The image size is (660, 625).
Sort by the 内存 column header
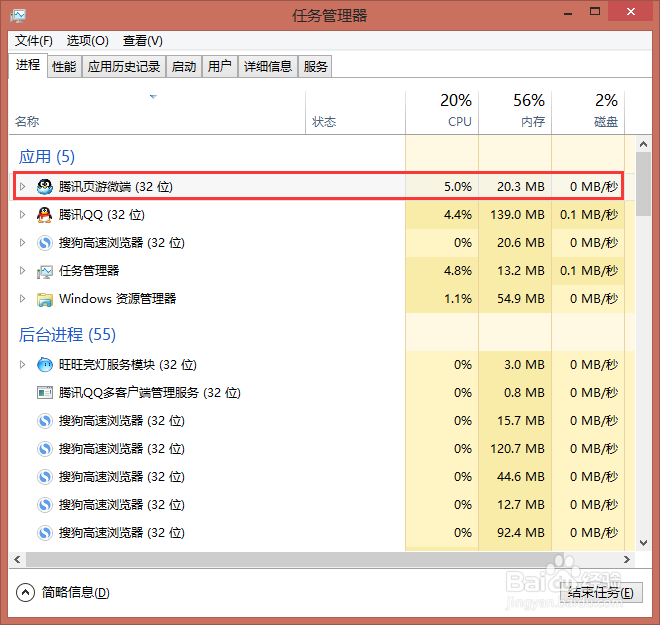(515, 113)
